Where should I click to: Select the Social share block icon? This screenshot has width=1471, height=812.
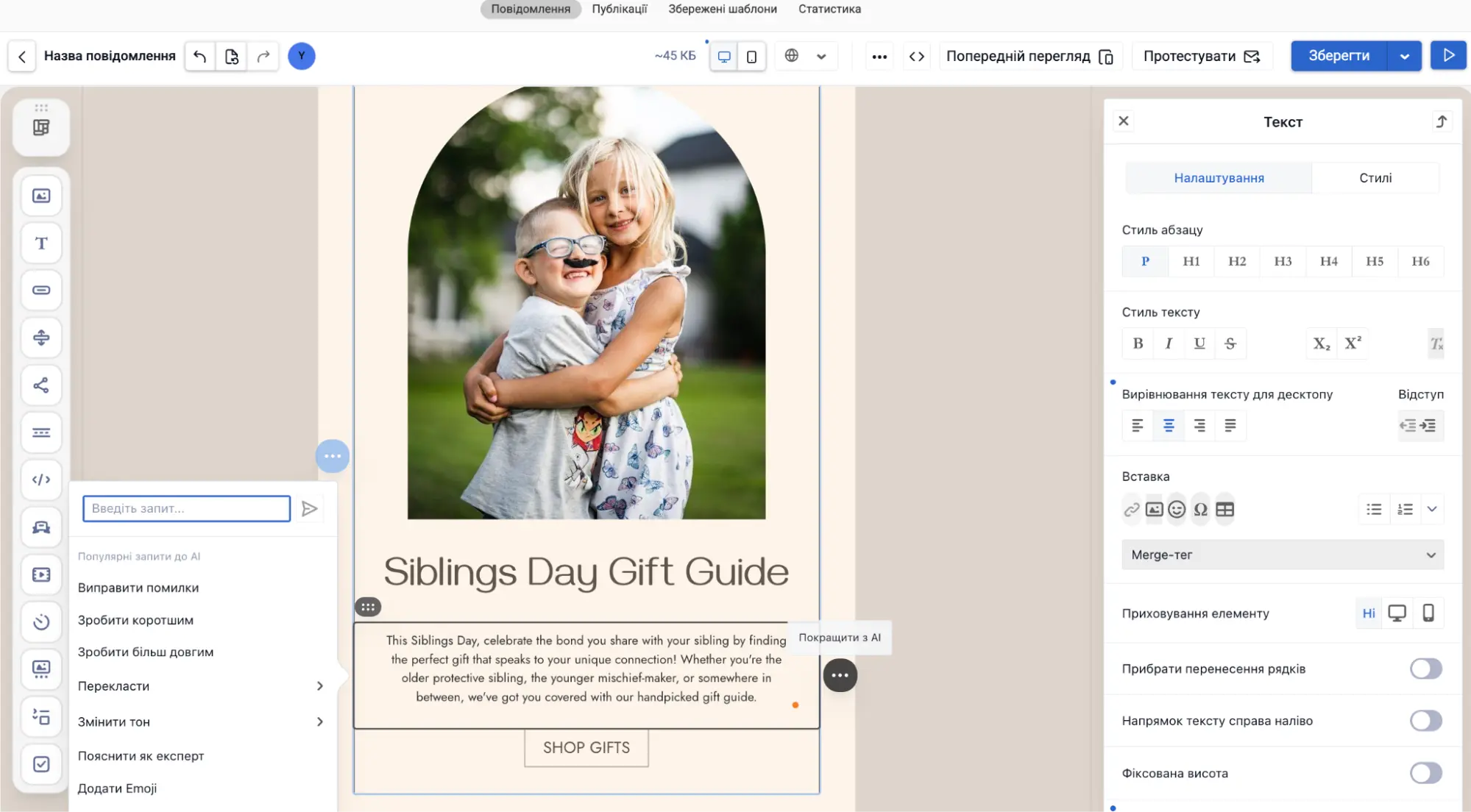pos(41,385)
